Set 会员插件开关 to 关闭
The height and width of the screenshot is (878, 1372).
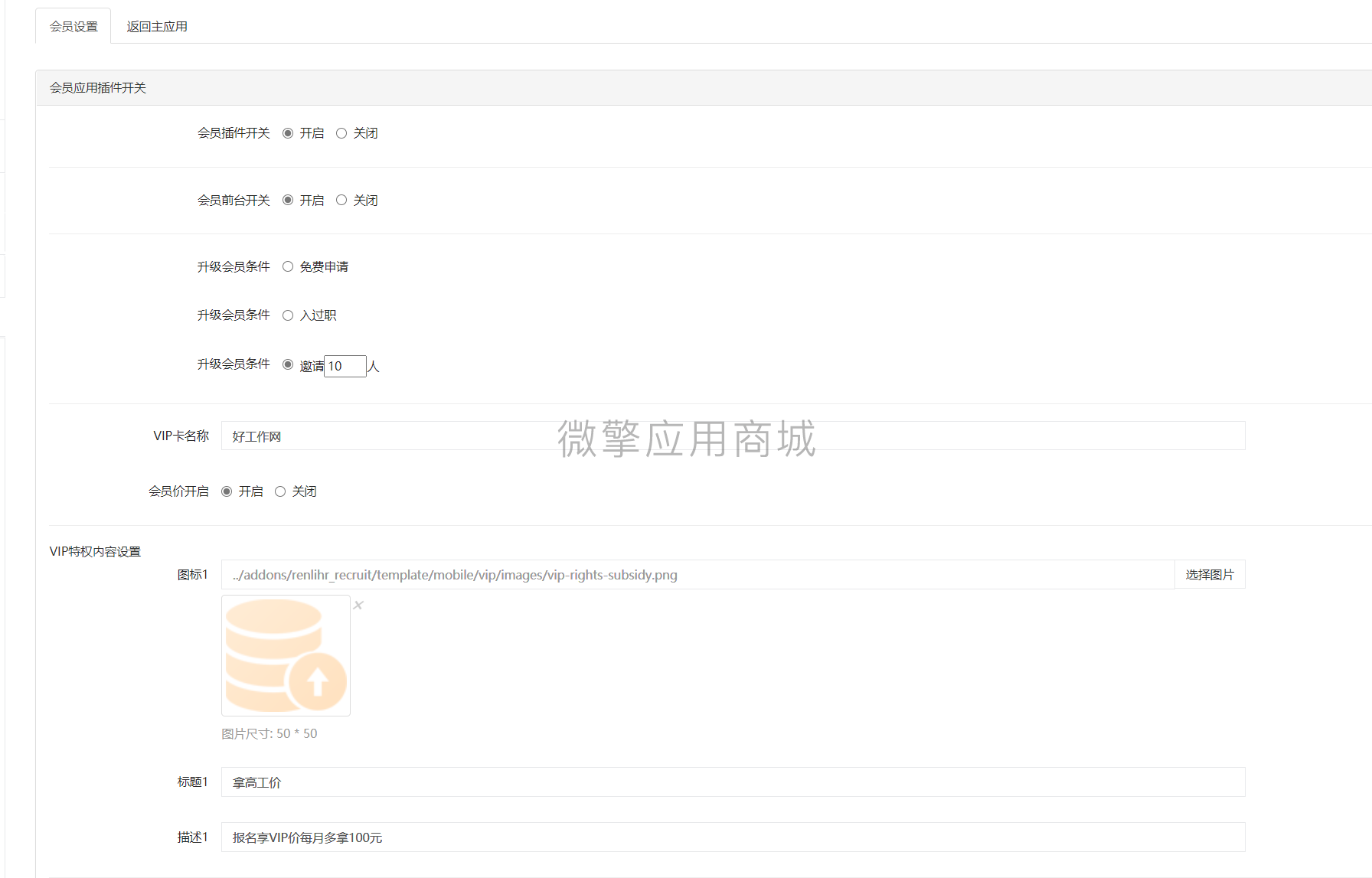341,133
